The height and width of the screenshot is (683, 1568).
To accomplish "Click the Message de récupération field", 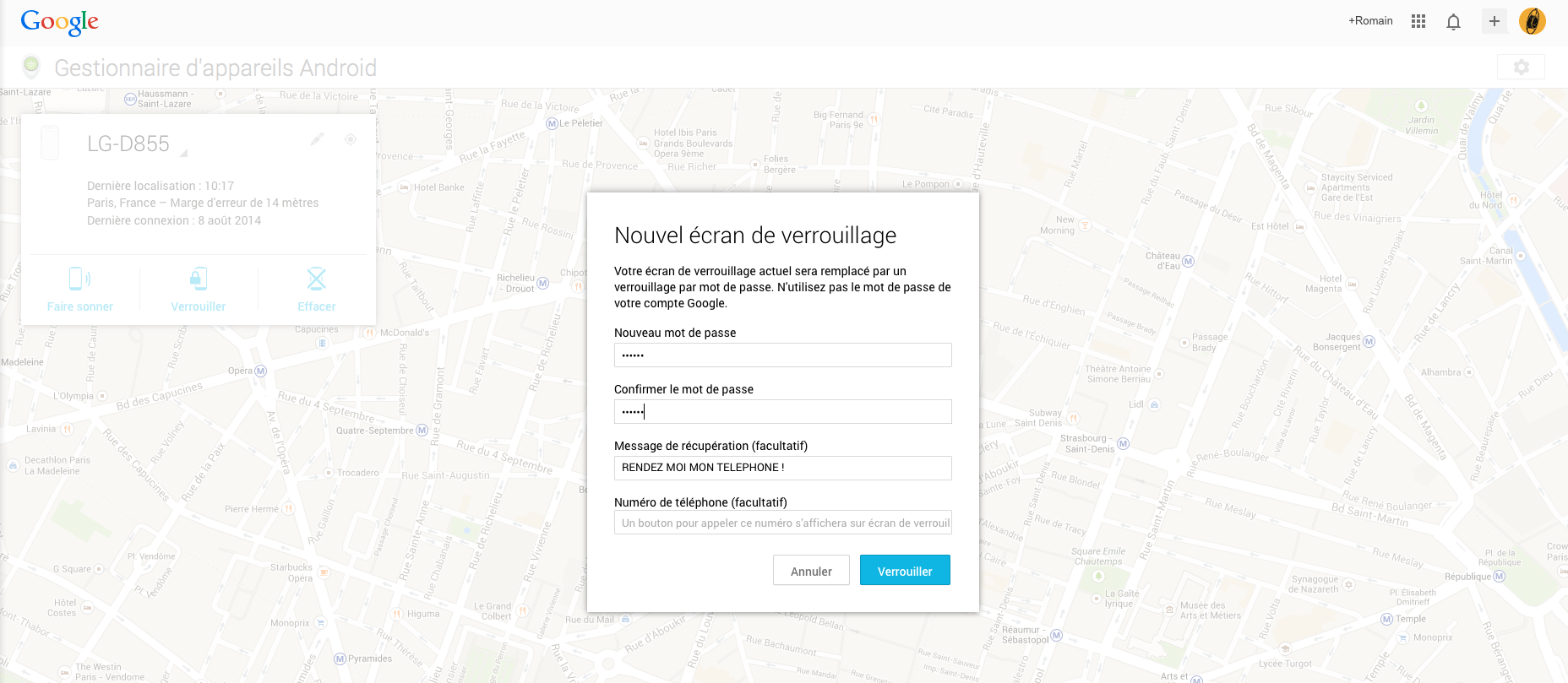I will tap(783, 468).
